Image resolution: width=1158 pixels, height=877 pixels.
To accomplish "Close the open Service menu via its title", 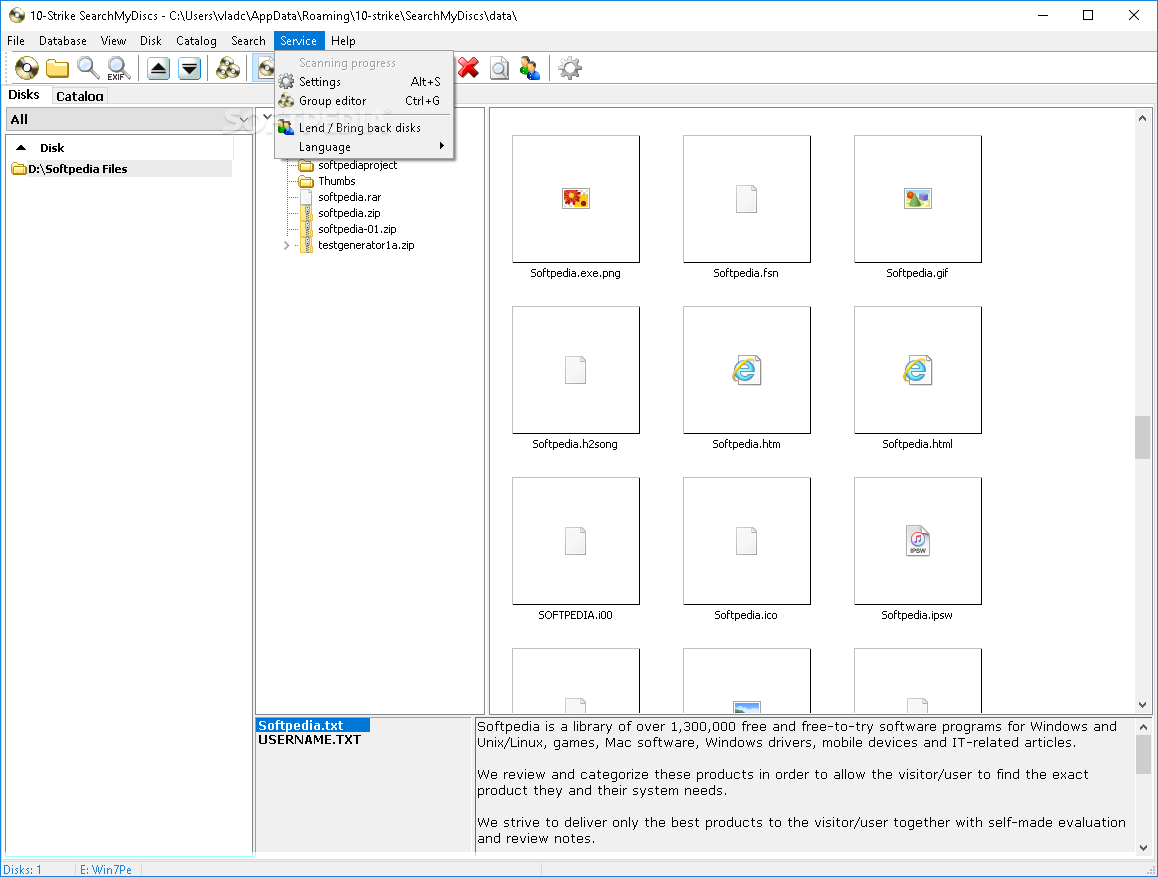I will point(298,41).
